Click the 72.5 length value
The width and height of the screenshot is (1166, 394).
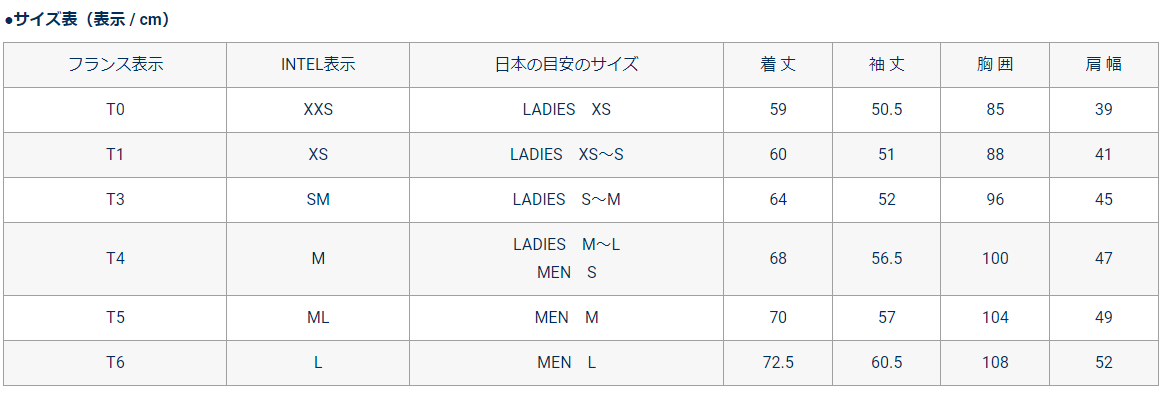click(779, 363)
